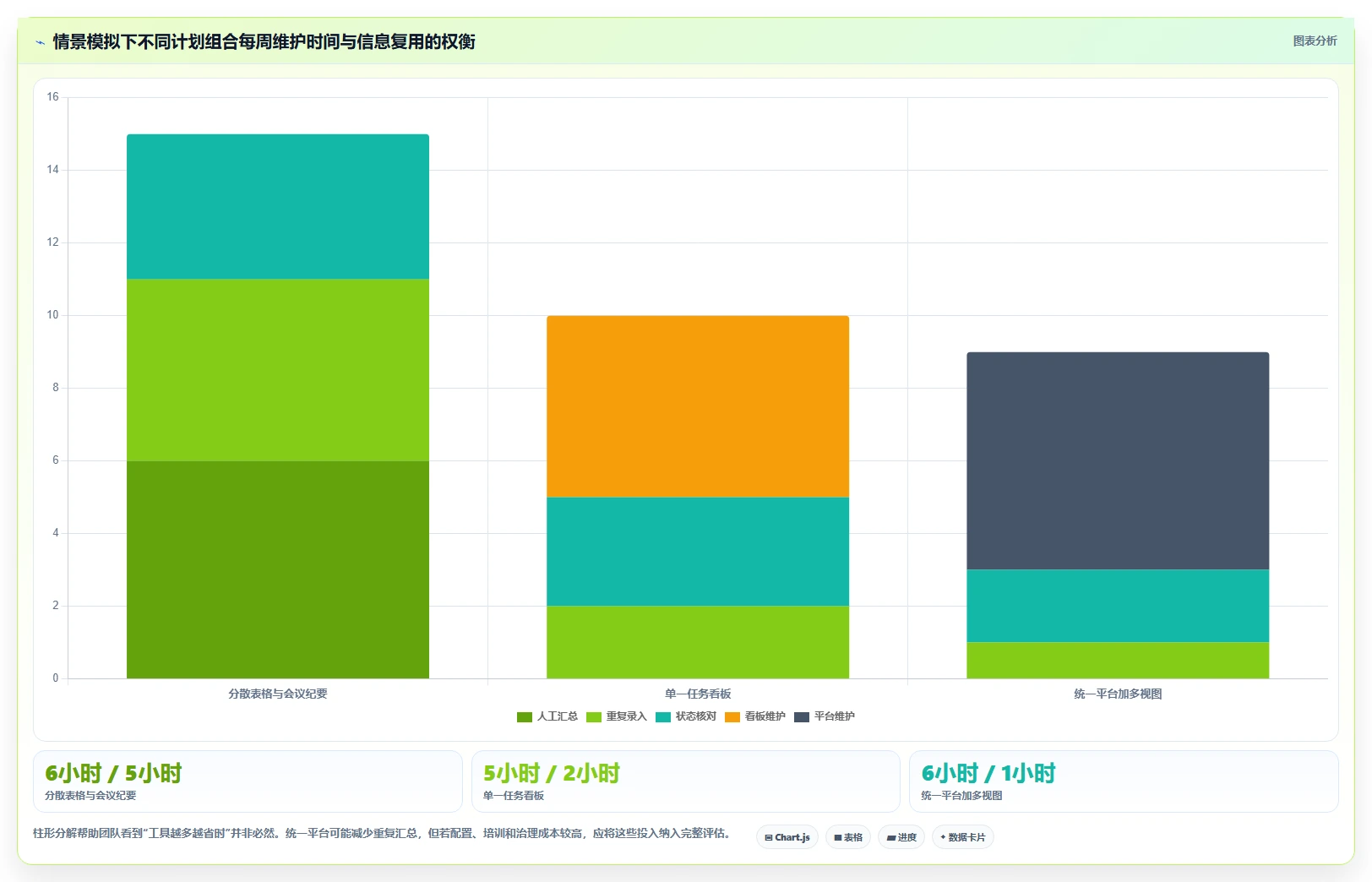Click the 6小时 / 5小时 stat value

(x=113, y=773)
